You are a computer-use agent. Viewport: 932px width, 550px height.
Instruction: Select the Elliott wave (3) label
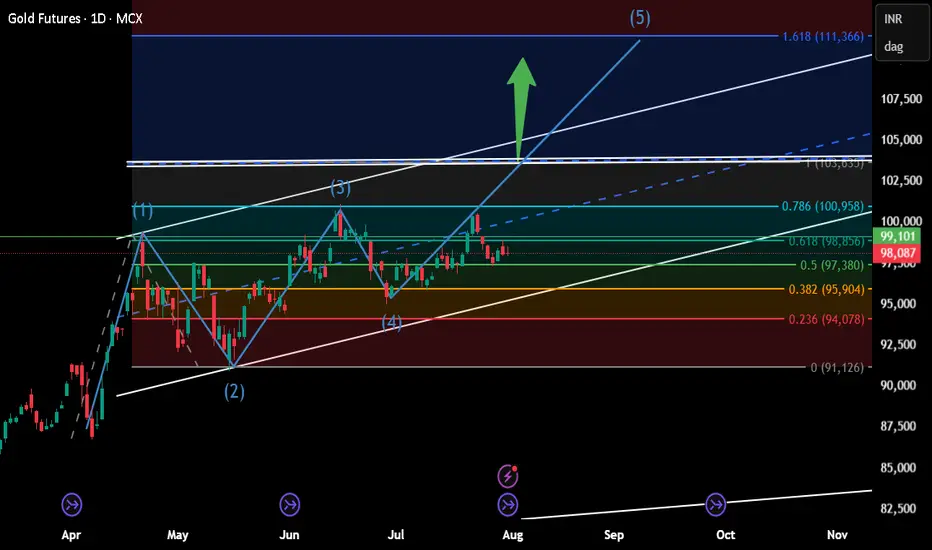tap(340, 188)
